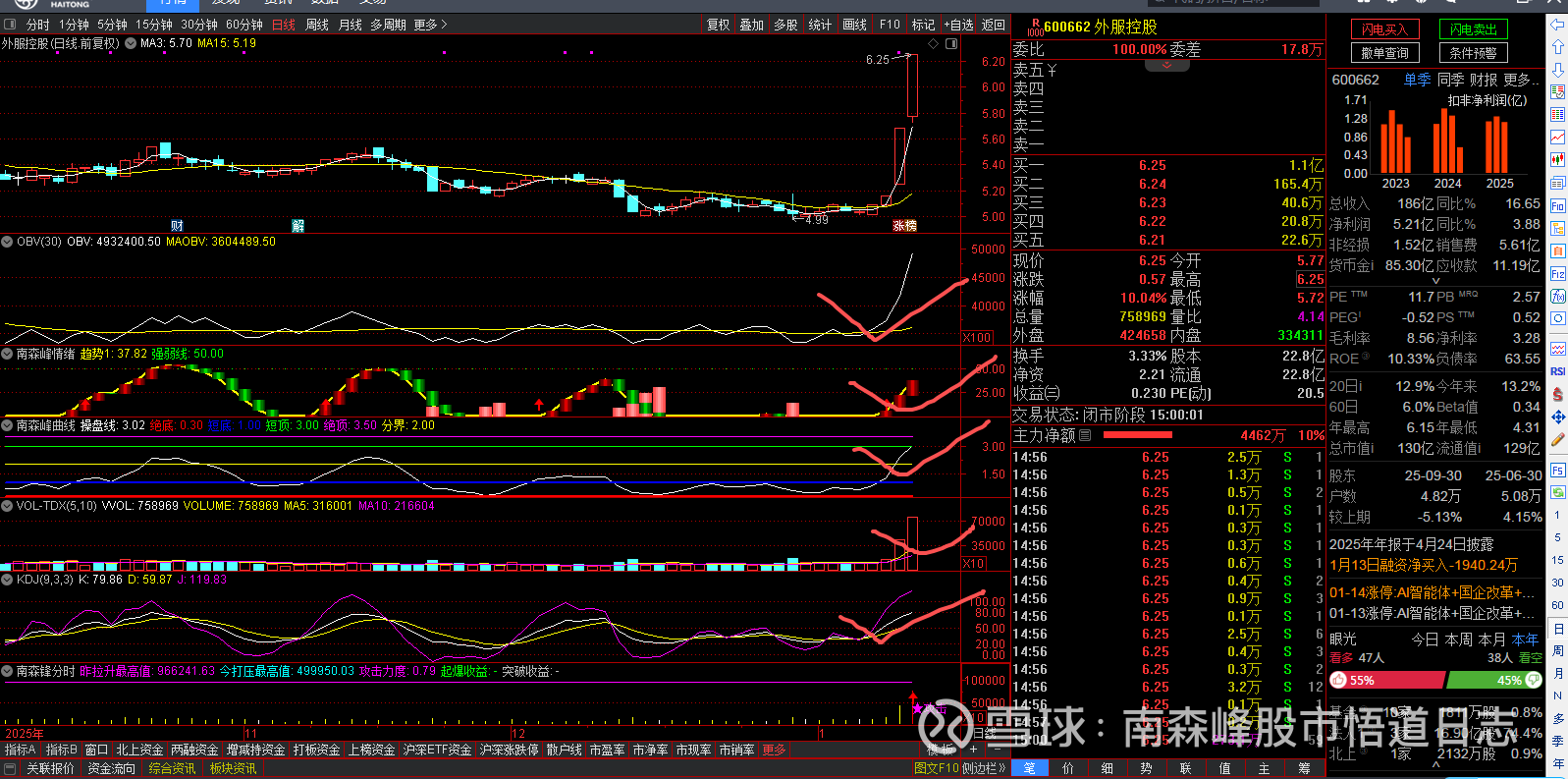The width and height of the screenshot is (1568, 779).
Task: Toggle the VOL-TDX indicator settings circle
Action: (7, 506)
